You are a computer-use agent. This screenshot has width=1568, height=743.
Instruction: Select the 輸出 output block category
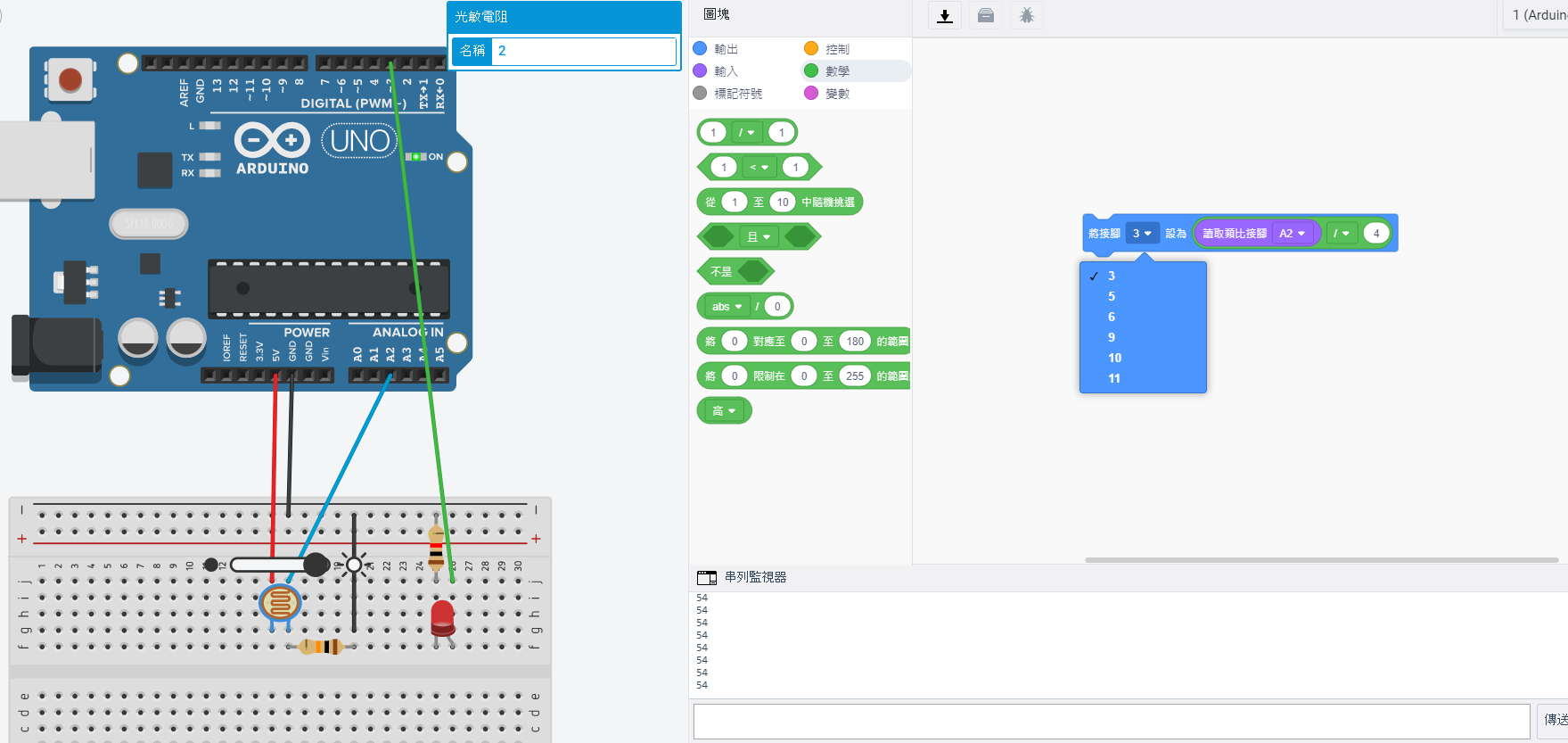point(726,49)
